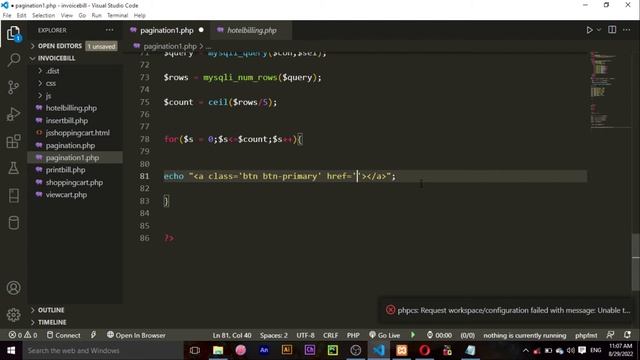Switch to the pagination1.php tab
640x360 pixels.
click(167, 30)
